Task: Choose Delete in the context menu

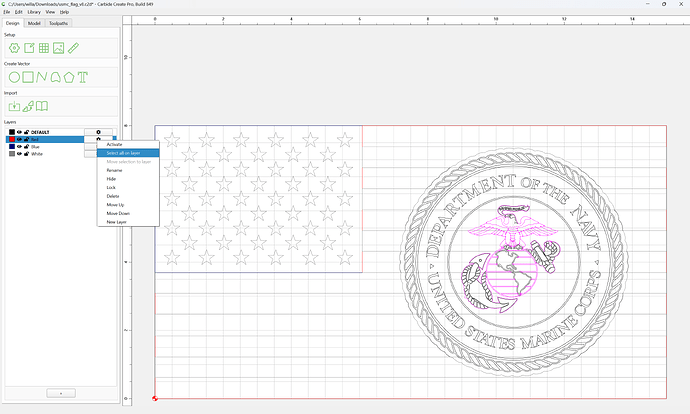Action: pos(128,196)
